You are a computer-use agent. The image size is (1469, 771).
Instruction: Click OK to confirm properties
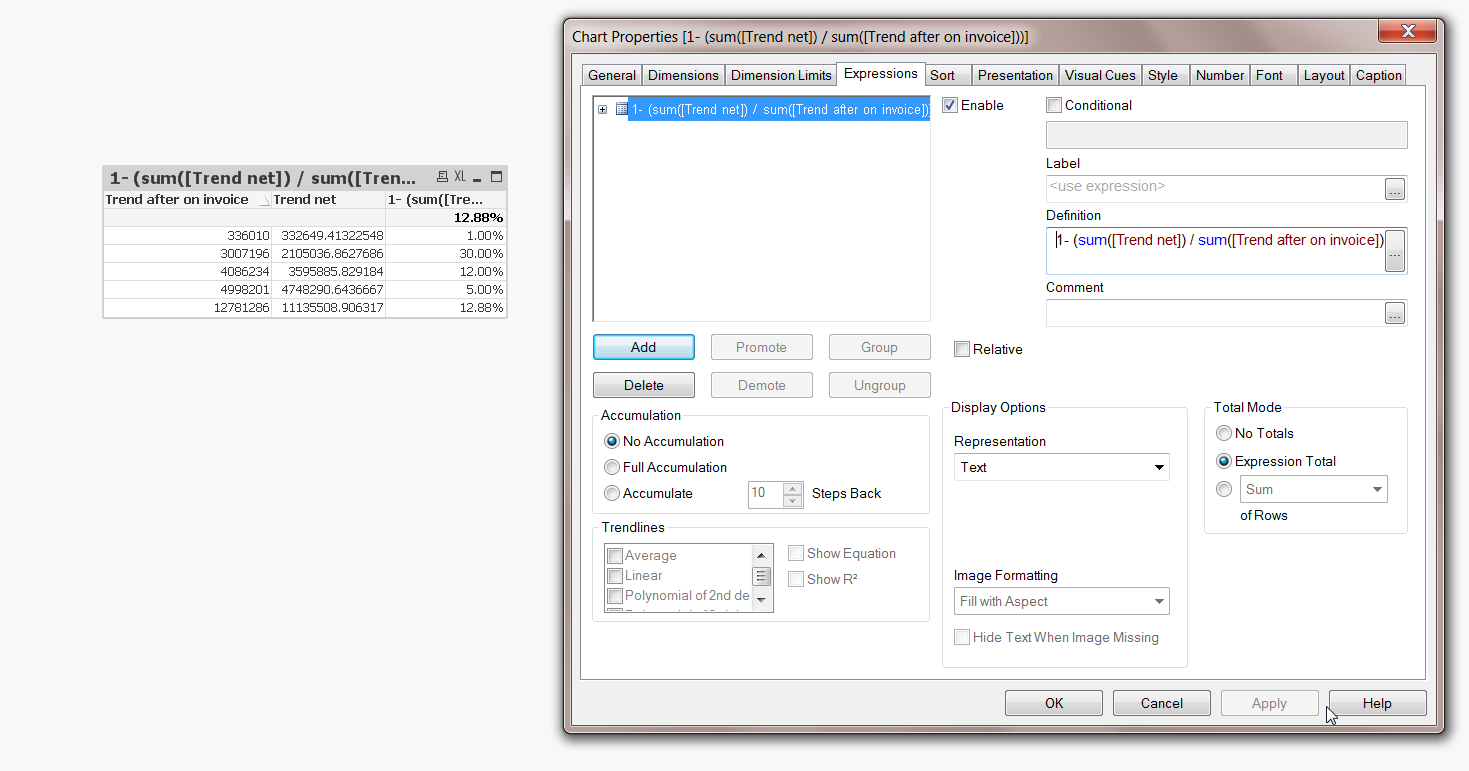coord(1054,703)
